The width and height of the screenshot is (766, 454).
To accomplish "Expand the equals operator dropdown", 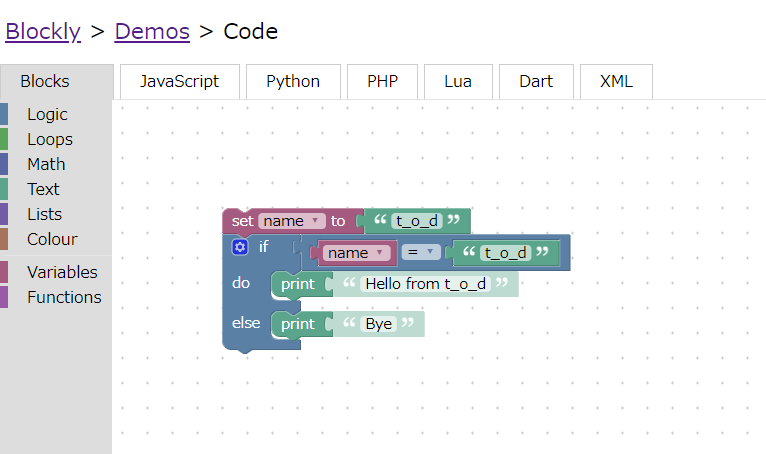I will [x=420, y=253].
